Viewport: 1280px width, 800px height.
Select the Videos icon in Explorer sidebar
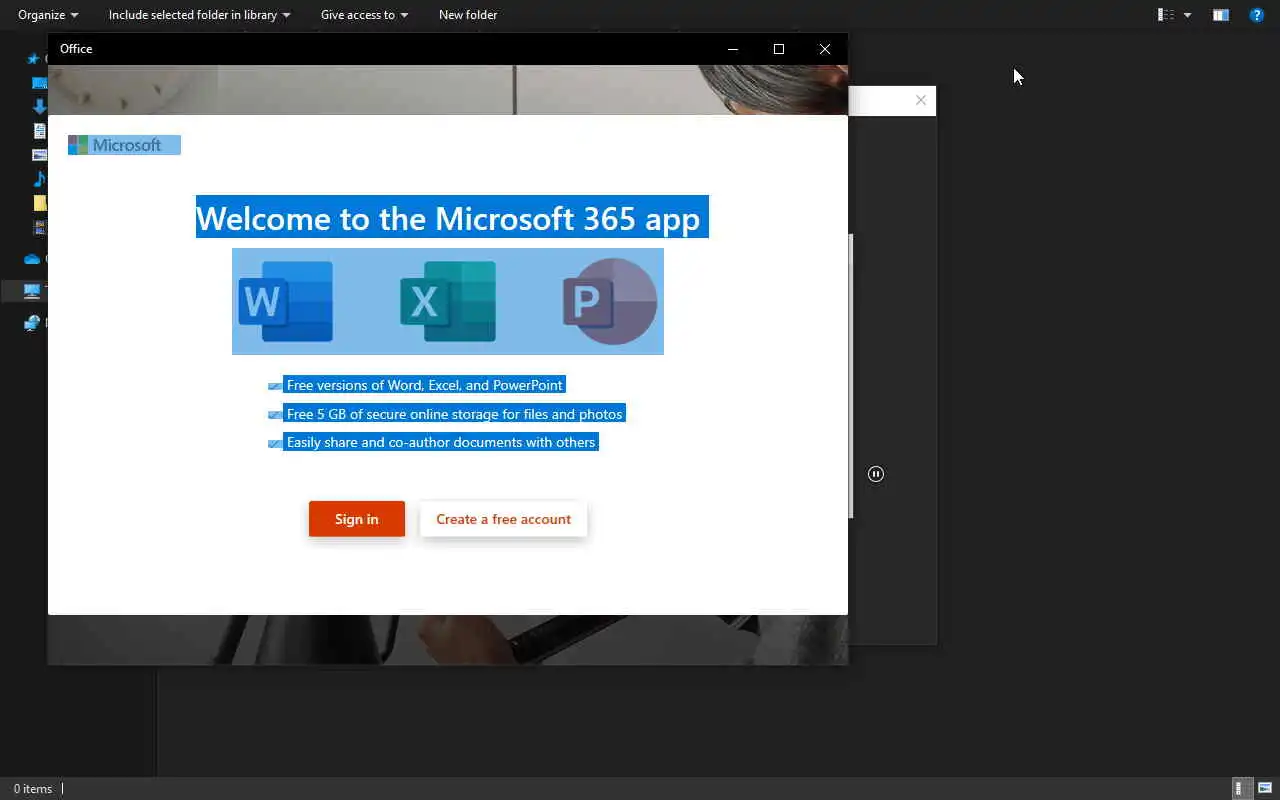click(40, 227)
